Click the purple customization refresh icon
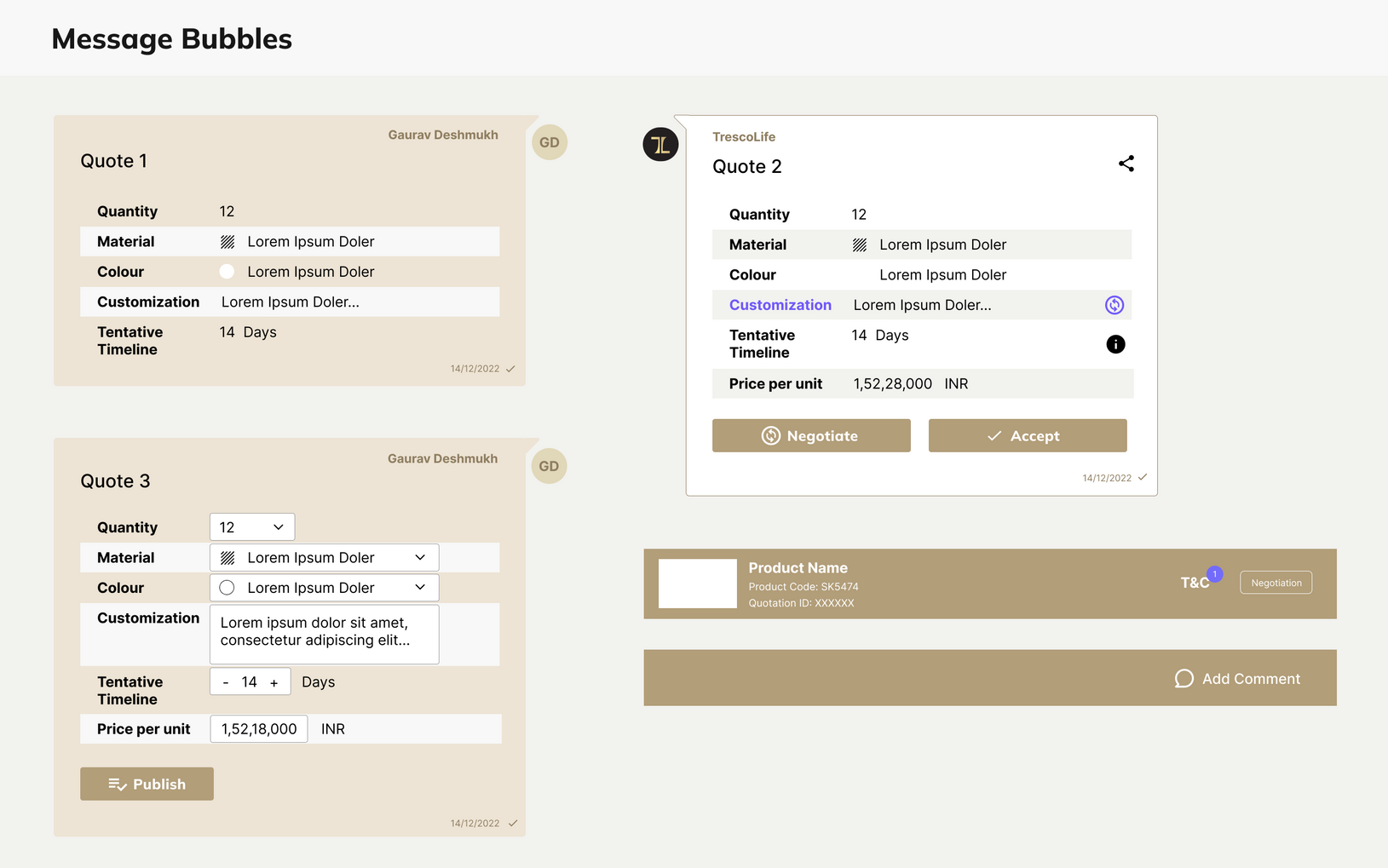The width and height of the screenshot is (1388, 868). (1114, 305)
